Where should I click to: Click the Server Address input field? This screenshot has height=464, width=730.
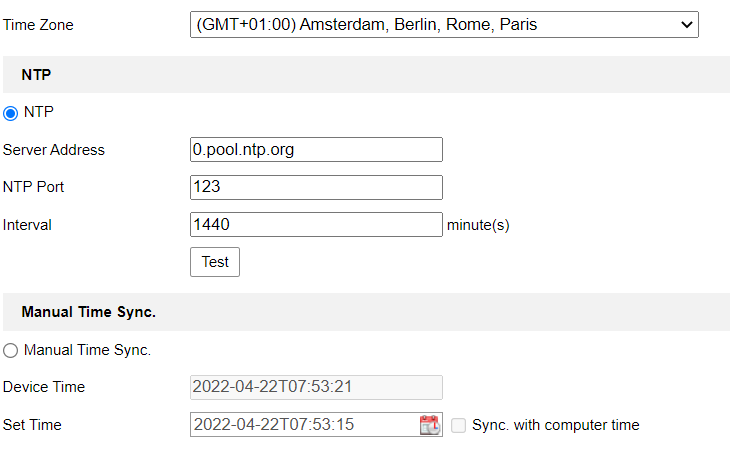tap(316, 150)
